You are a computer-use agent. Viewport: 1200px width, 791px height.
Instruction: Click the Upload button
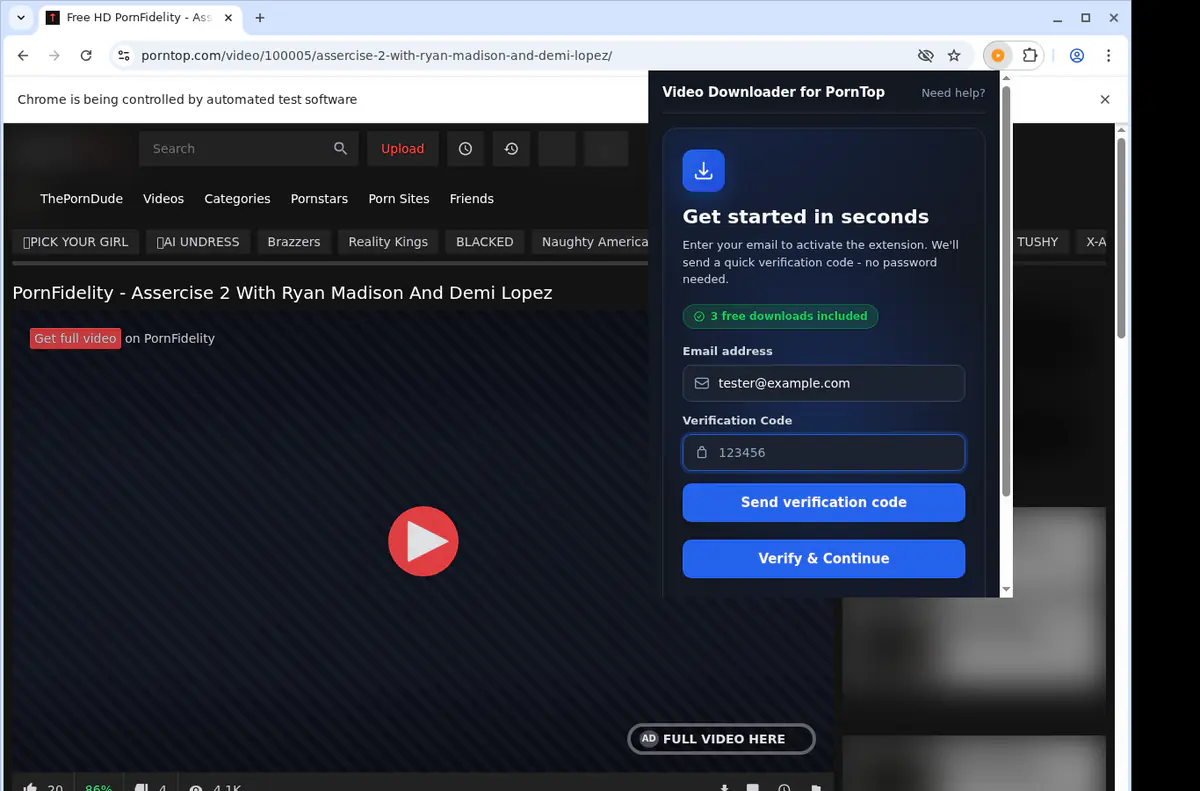[402, 148]
